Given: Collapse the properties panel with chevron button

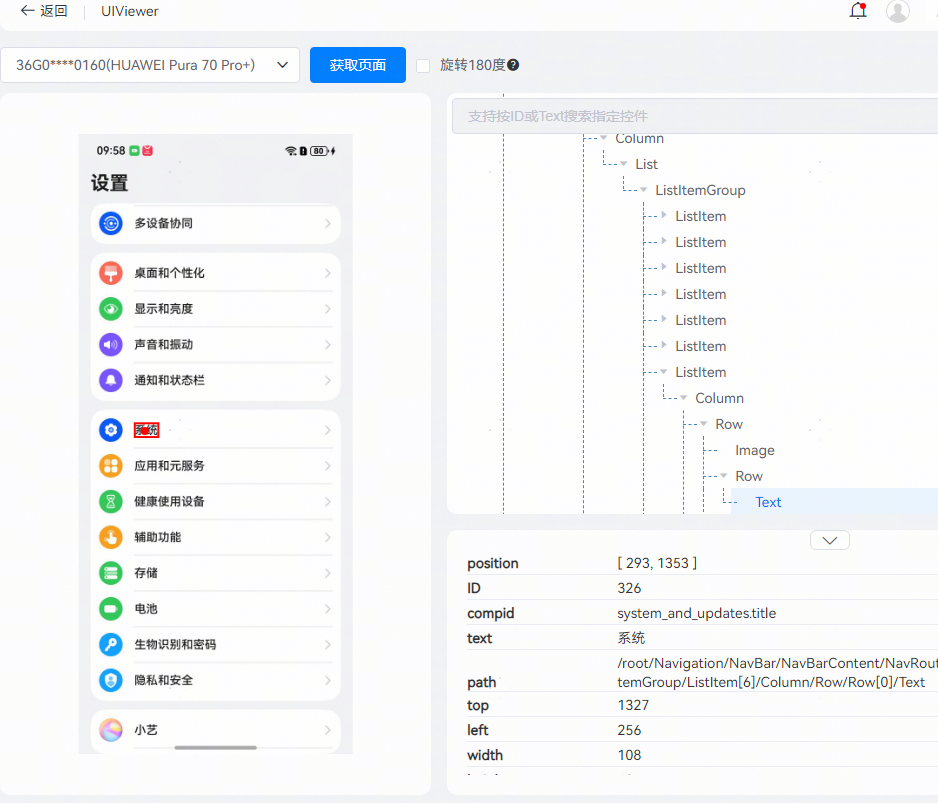Looking at the screenshot, I should point(829,540).
